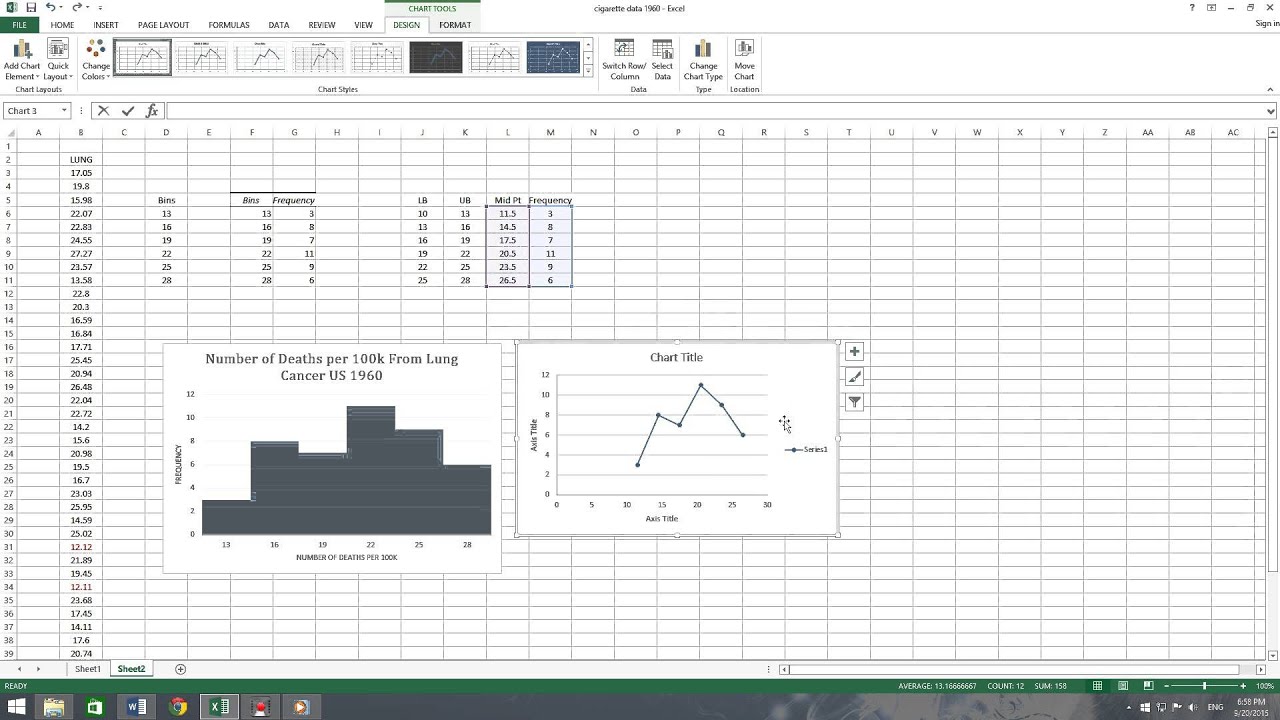Open the Windows Start button
This screenshot has height=720, width=1280.
[x=17, y=707]
